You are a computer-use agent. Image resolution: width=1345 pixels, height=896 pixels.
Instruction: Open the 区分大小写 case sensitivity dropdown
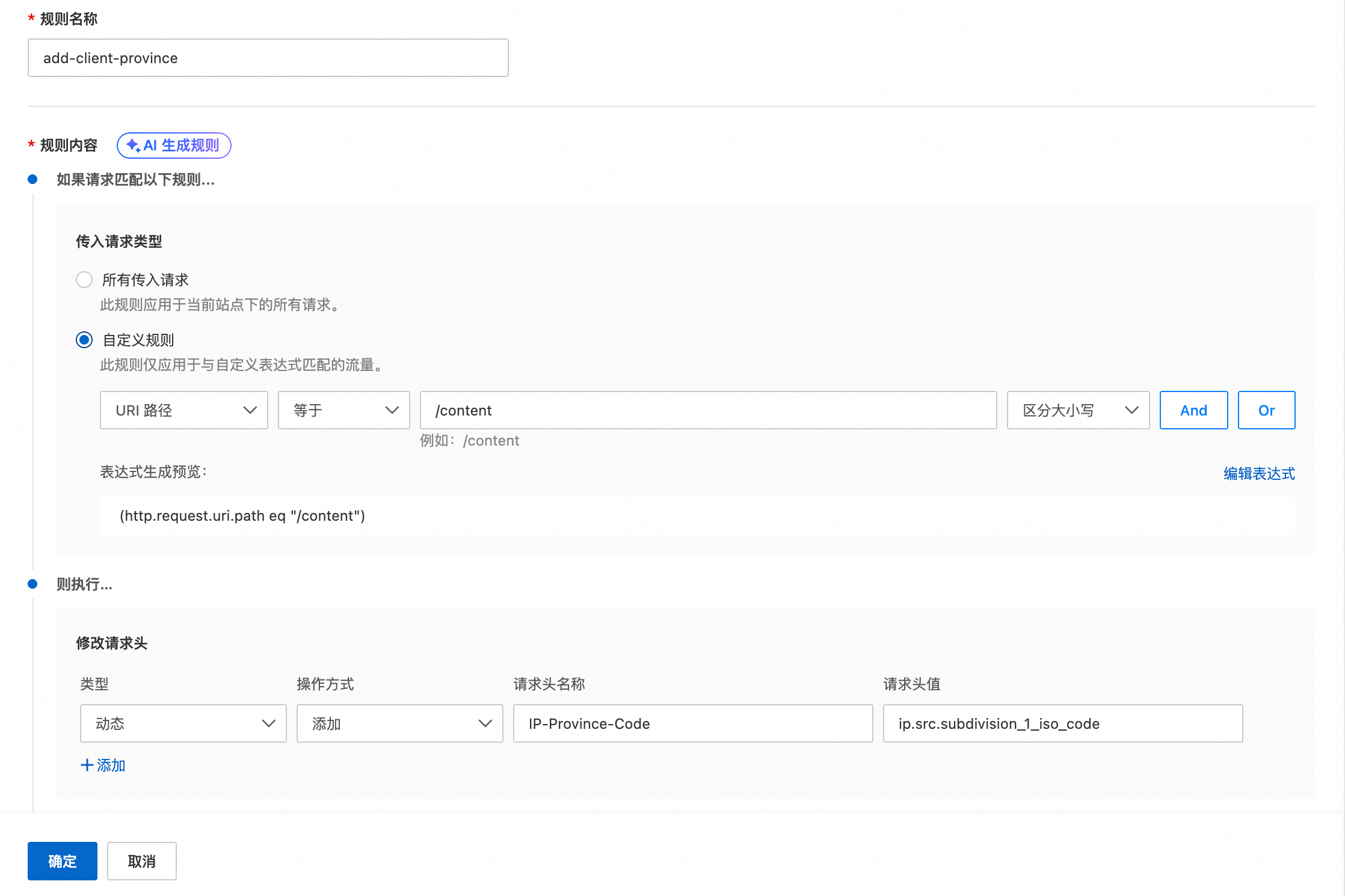coord(1077,410)
